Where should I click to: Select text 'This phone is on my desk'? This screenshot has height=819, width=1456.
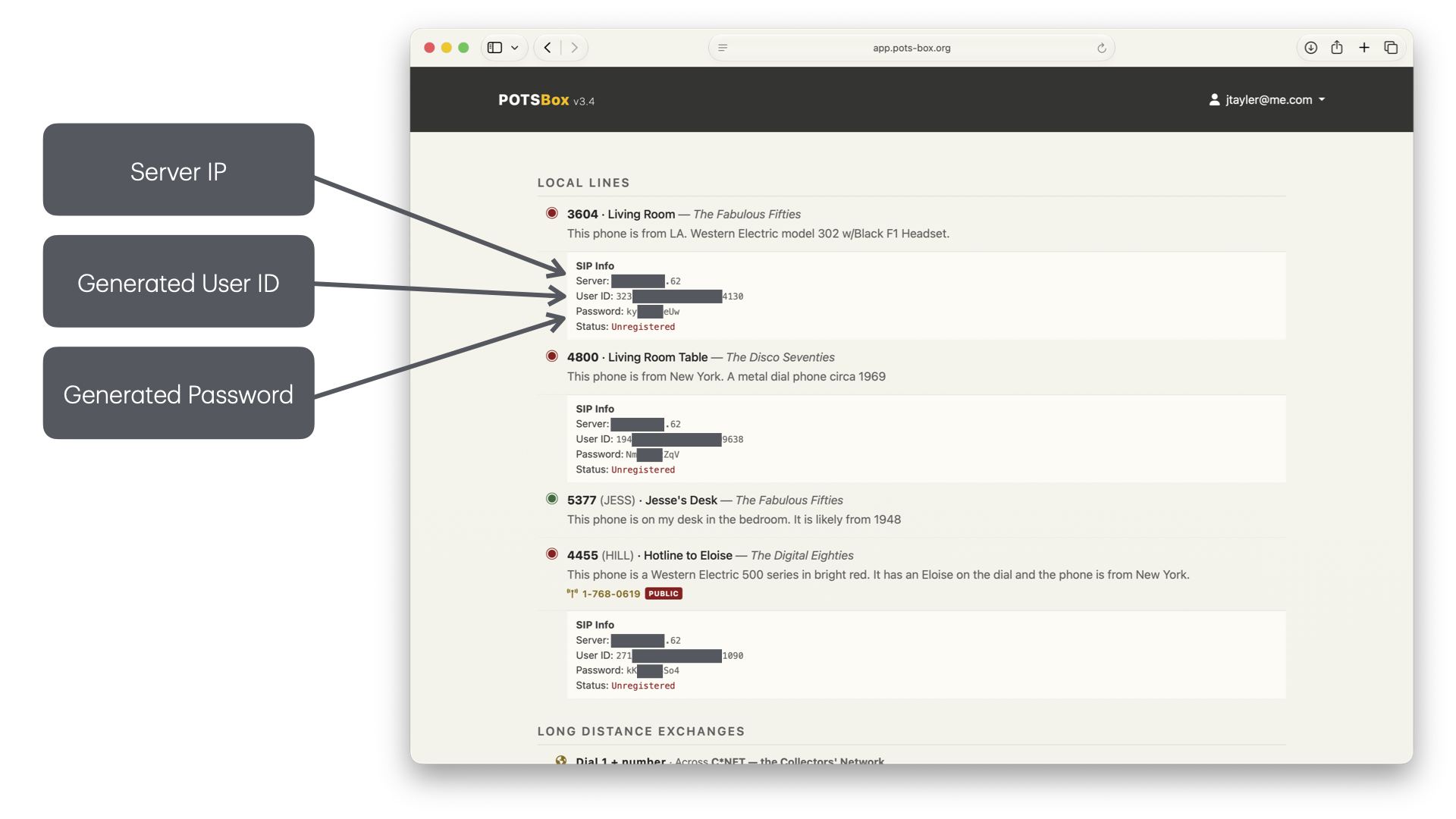coord(635,519)
